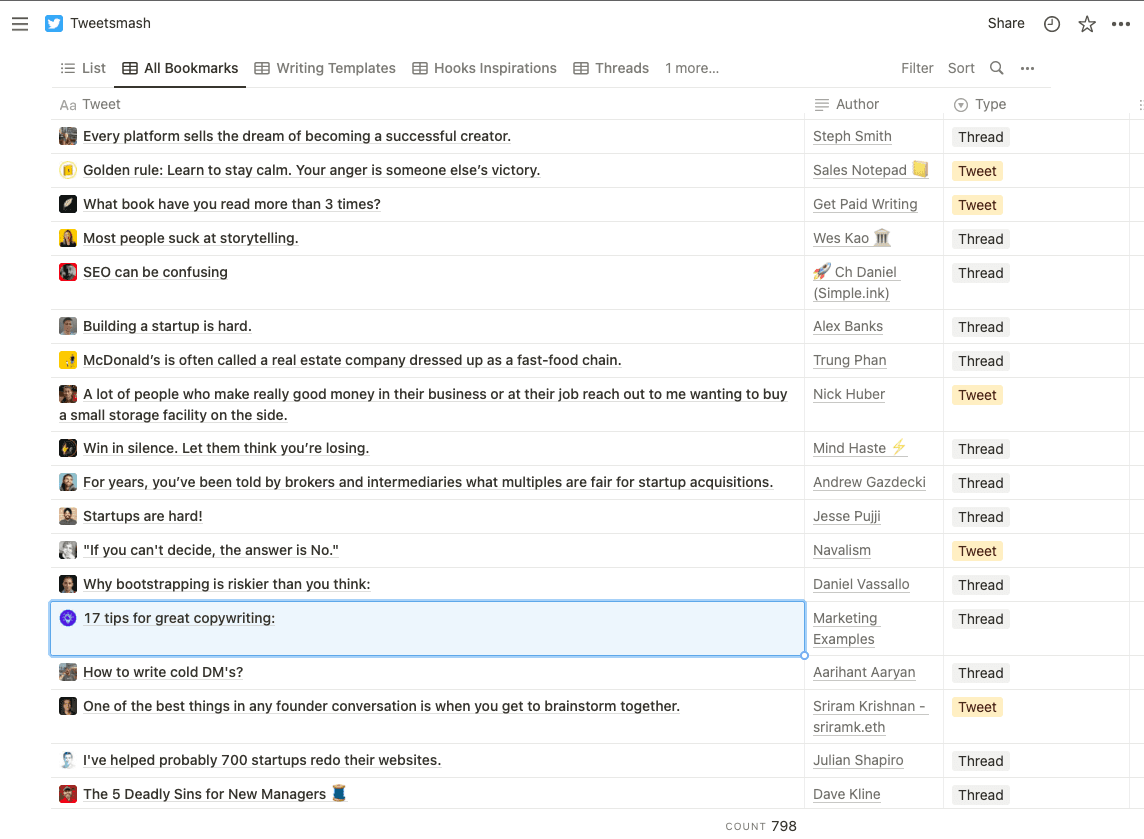This screenshot has width=1144, height=839.
Task: Switch to the Writing Templates view
Action: point(324,68)
